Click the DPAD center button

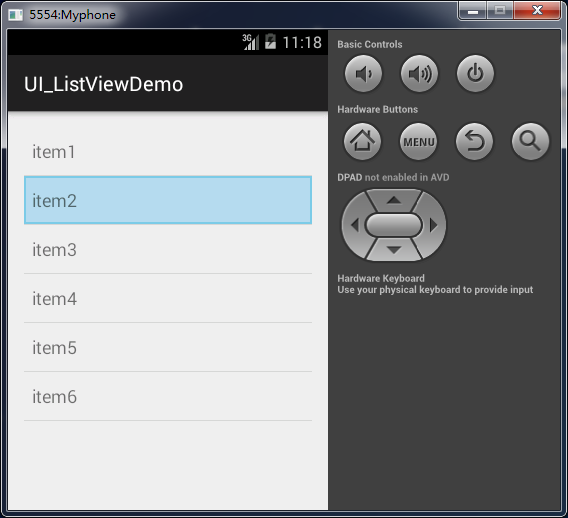(x=394, y=225)
